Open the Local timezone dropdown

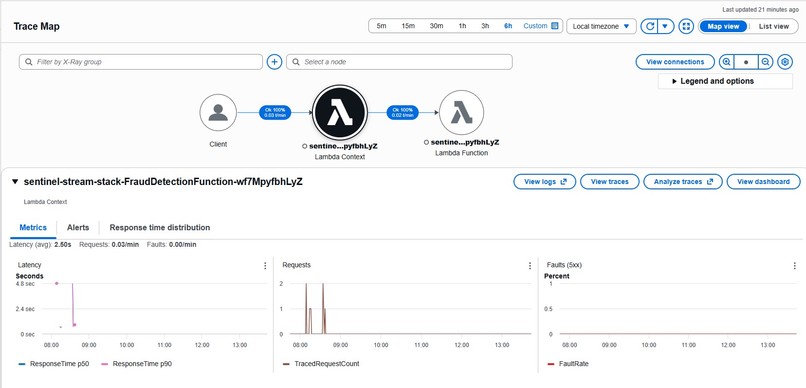coord(601,26)
